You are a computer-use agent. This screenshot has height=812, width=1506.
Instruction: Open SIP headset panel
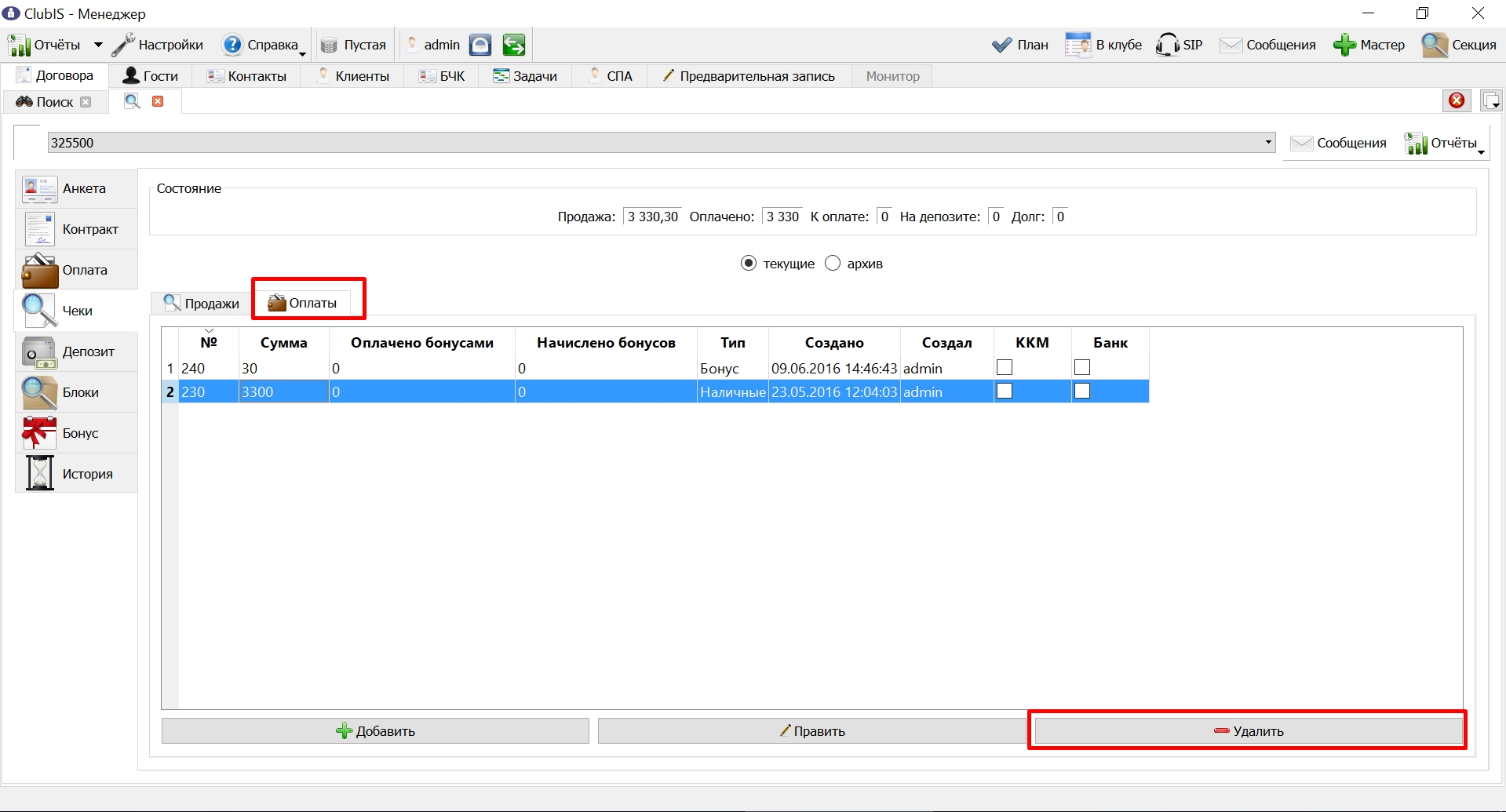coord(1179,45)
